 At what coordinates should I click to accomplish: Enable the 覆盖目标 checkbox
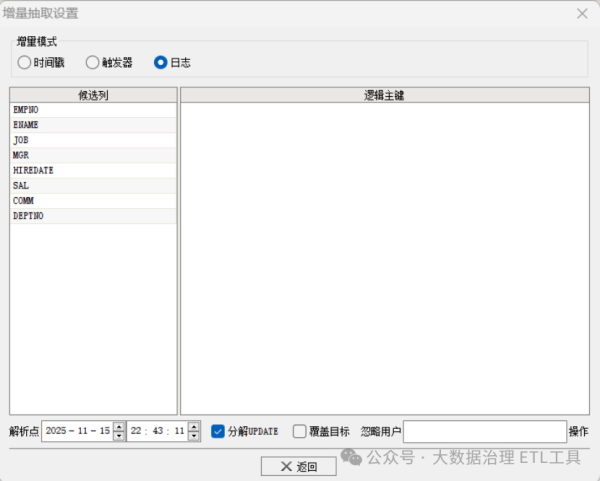coord(299,431)
